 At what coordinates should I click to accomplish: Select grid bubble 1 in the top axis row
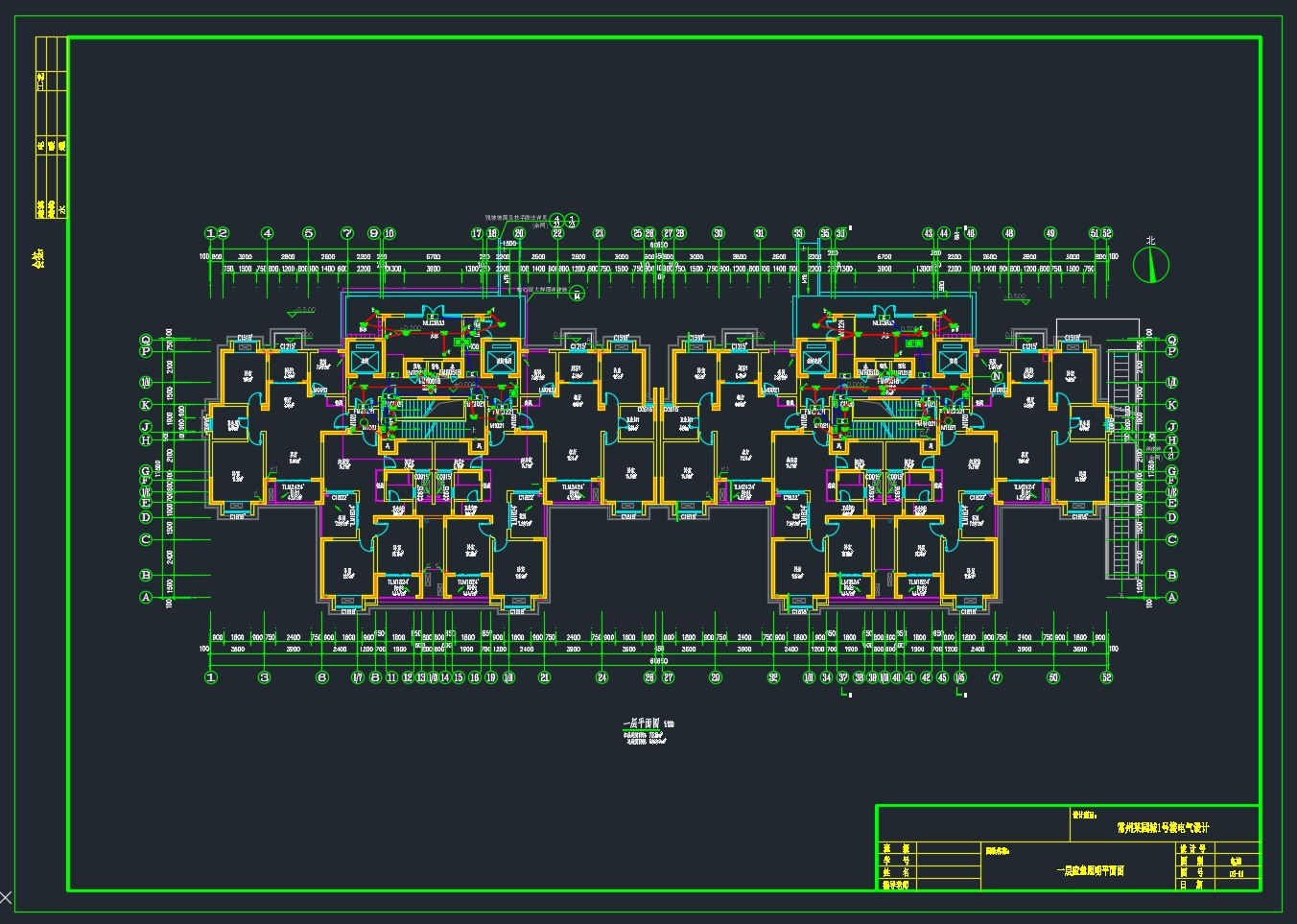pos(211,233)
